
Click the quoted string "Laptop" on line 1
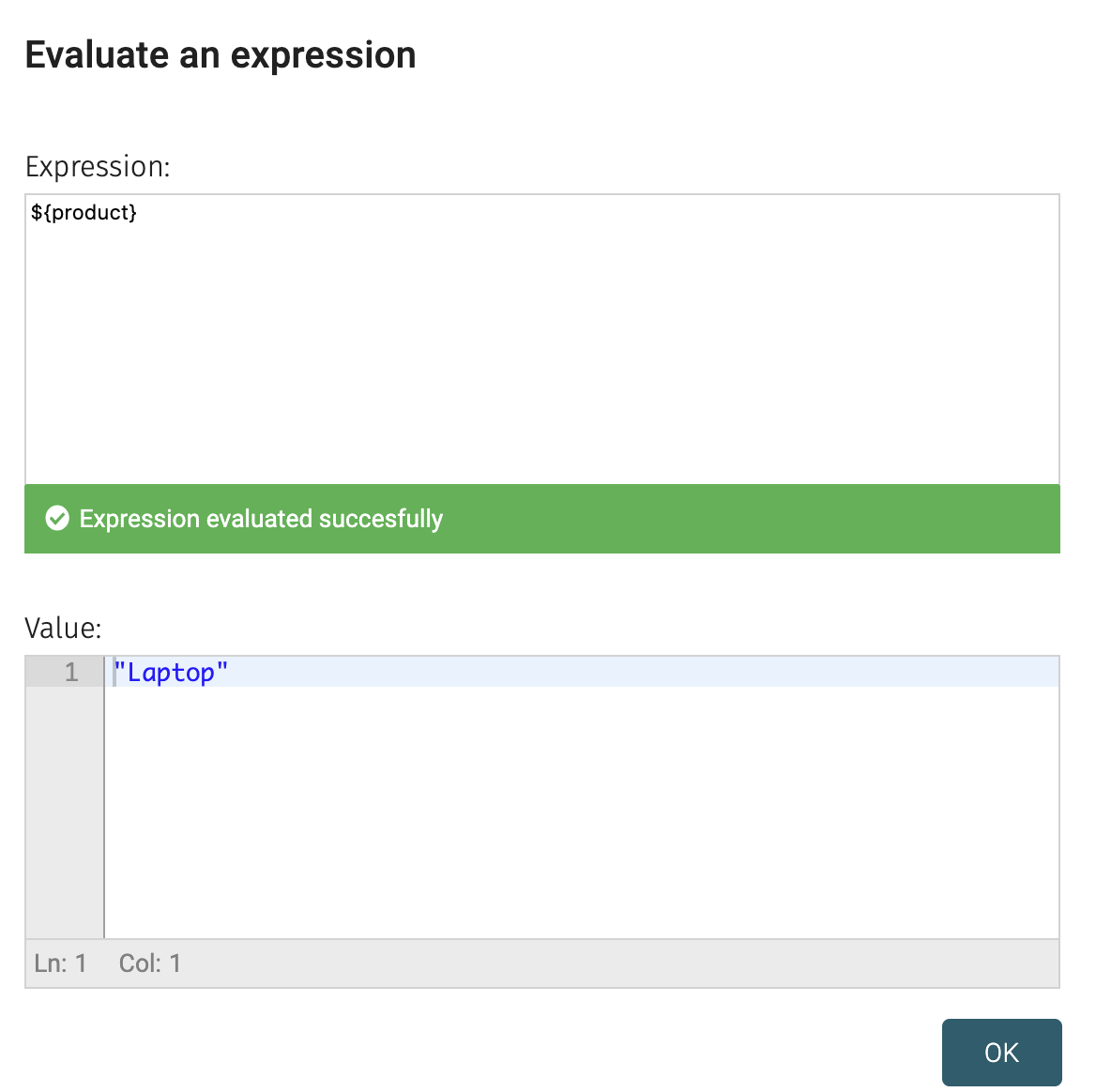click(x=171, y=672)
